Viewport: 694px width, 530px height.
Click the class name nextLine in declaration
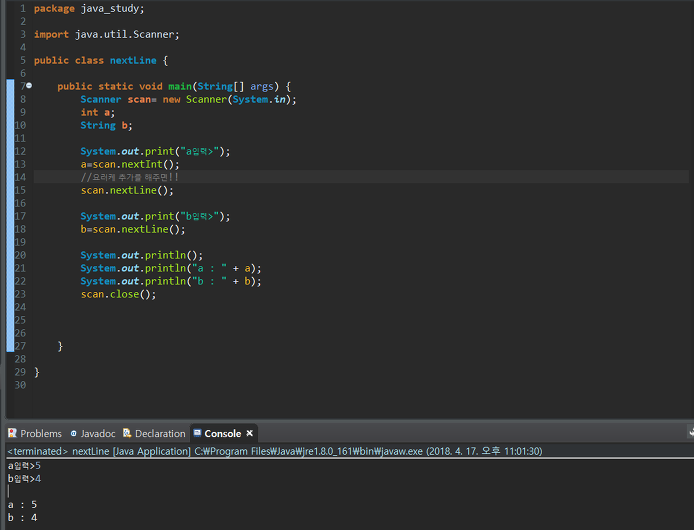(x=133, y=61)
